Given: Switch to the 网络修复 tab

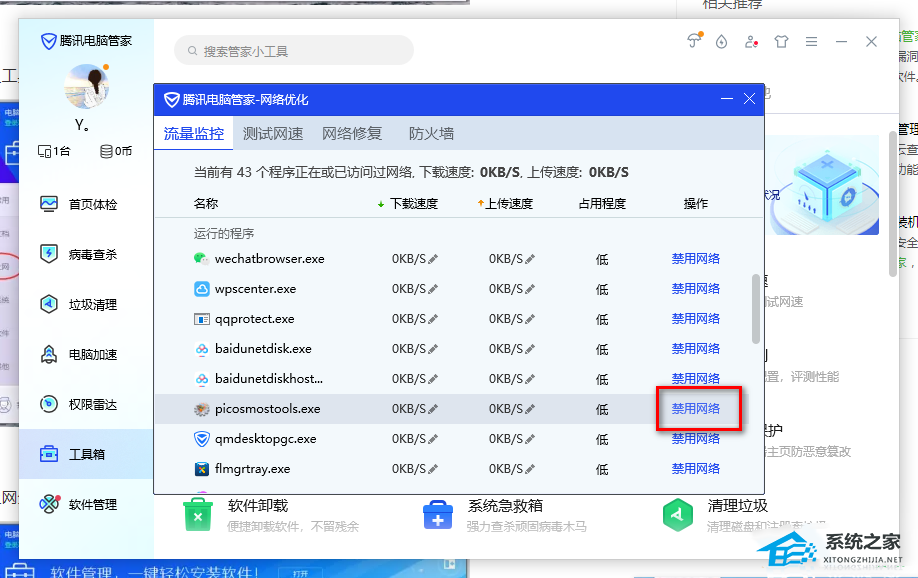Looking at the screenshot, I should [x=352, y=134].
